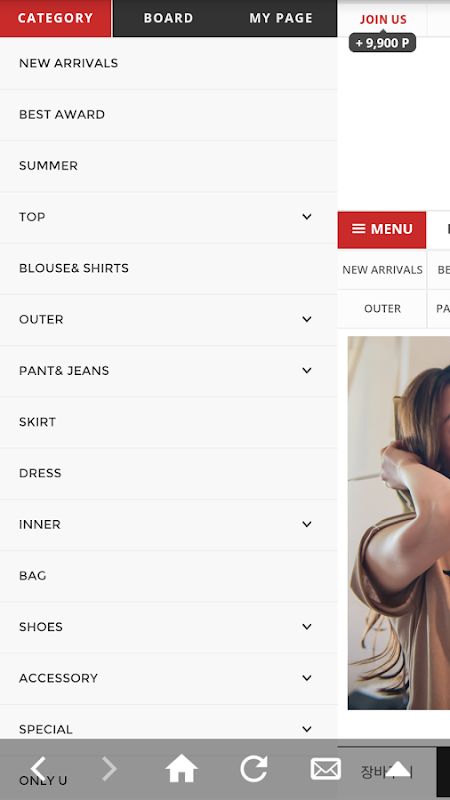This screenshot has height=800, width=450.
Task: Click the red MENU hamburger button
Action: [382, 230]
